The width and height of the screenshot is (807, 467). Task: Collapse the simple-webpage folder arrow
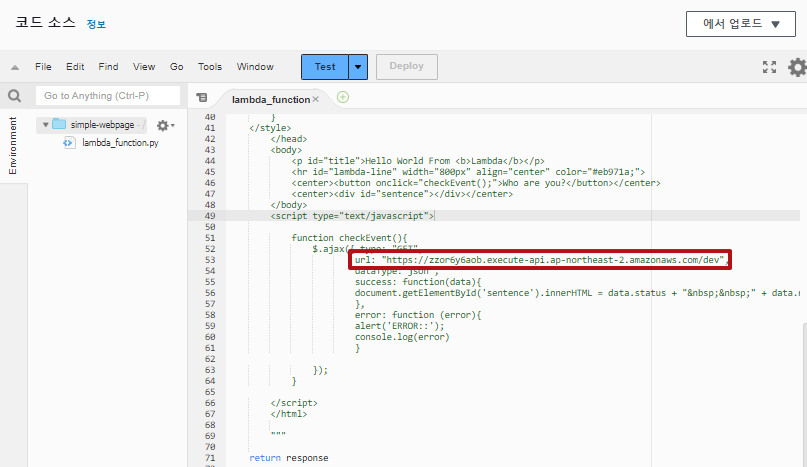pos(45,125)
